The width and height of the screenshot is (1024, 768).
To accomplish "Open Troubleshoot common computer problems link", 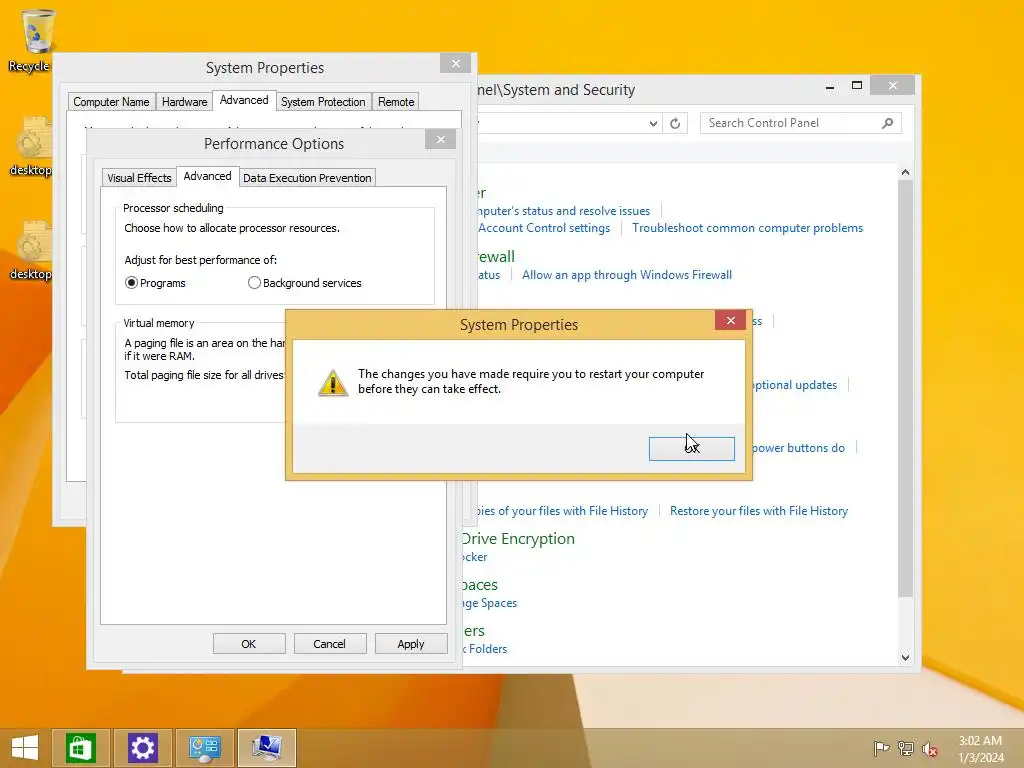I will pyautogui.click(x=747, y=228).
